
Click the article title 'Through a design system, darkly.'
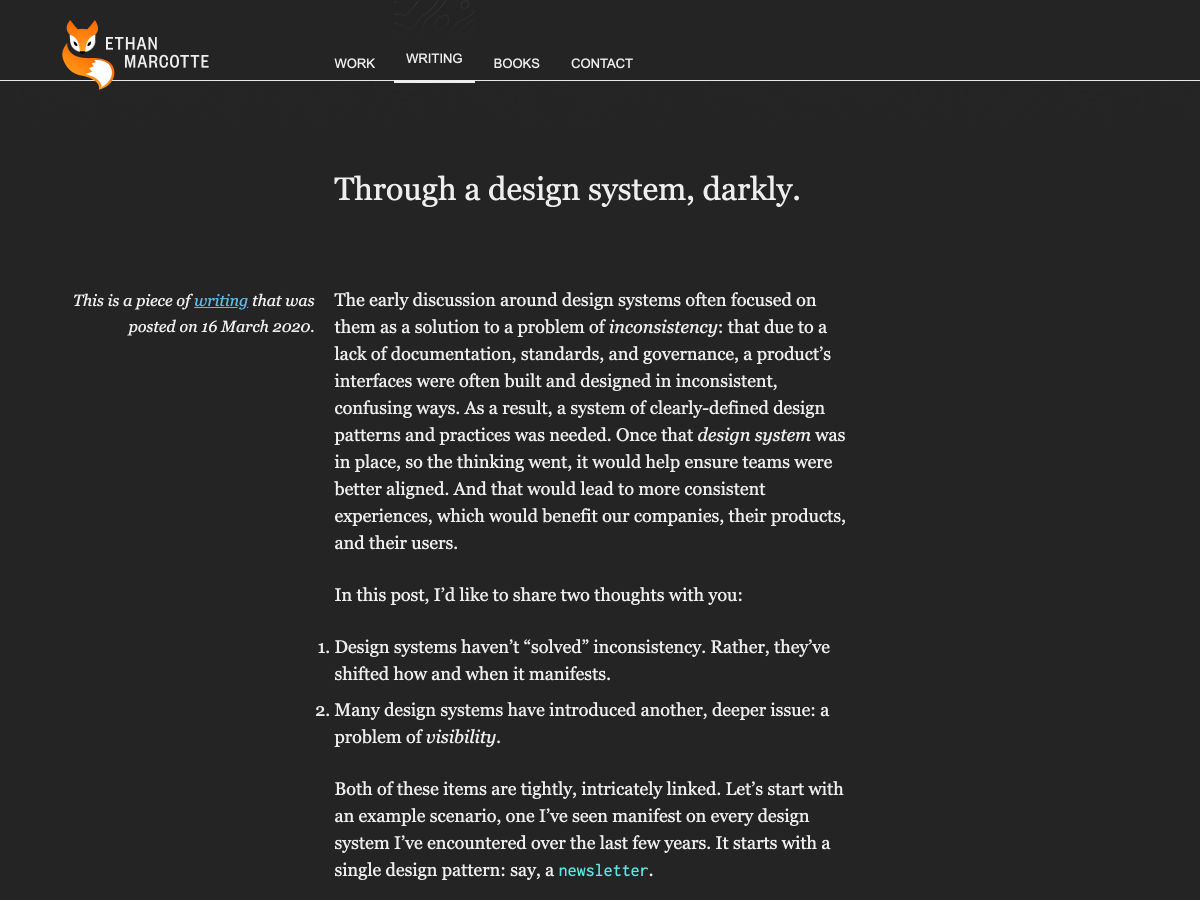click(x=567, y=189)
